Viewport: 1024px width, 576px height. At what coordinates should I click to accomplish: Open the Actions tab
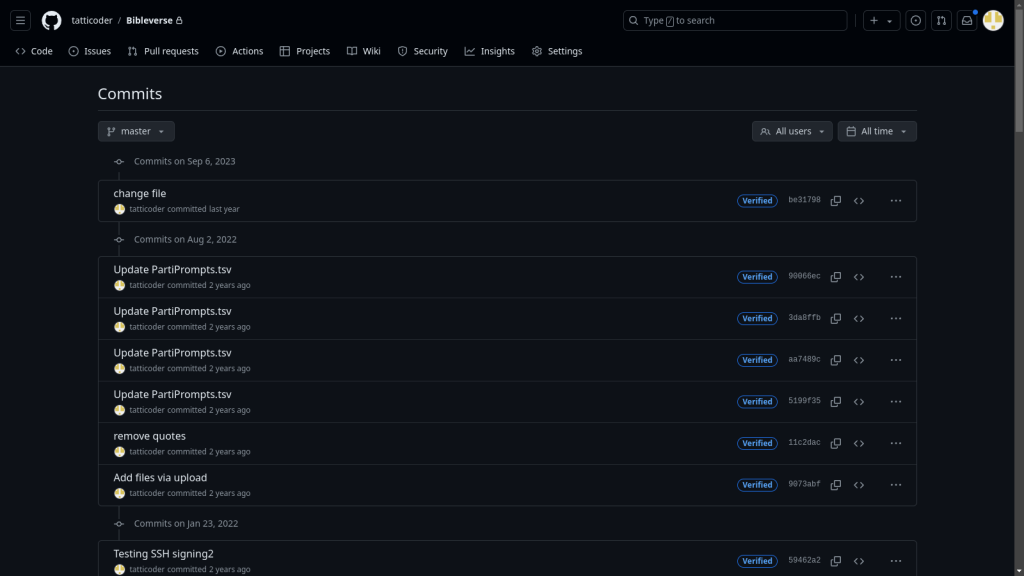point(239,51)
